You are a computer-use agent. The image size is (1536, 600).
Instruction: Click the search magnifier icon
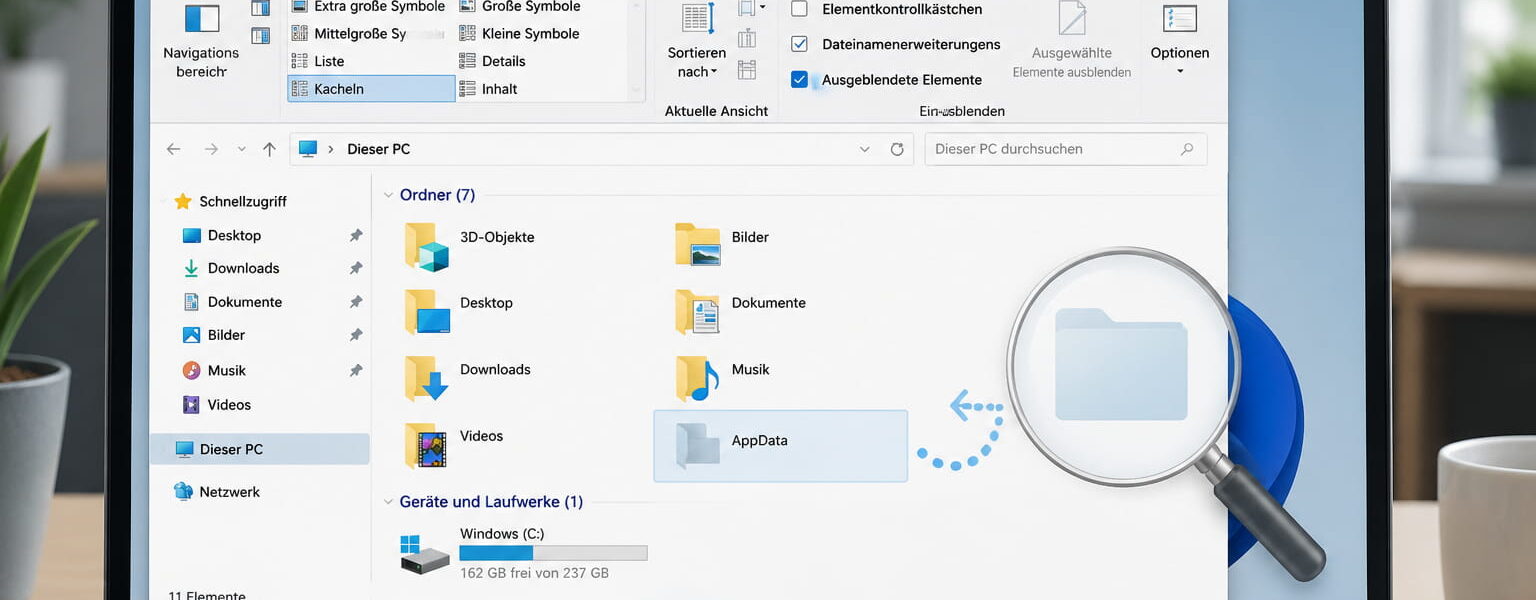click(x=1187, y=149)
